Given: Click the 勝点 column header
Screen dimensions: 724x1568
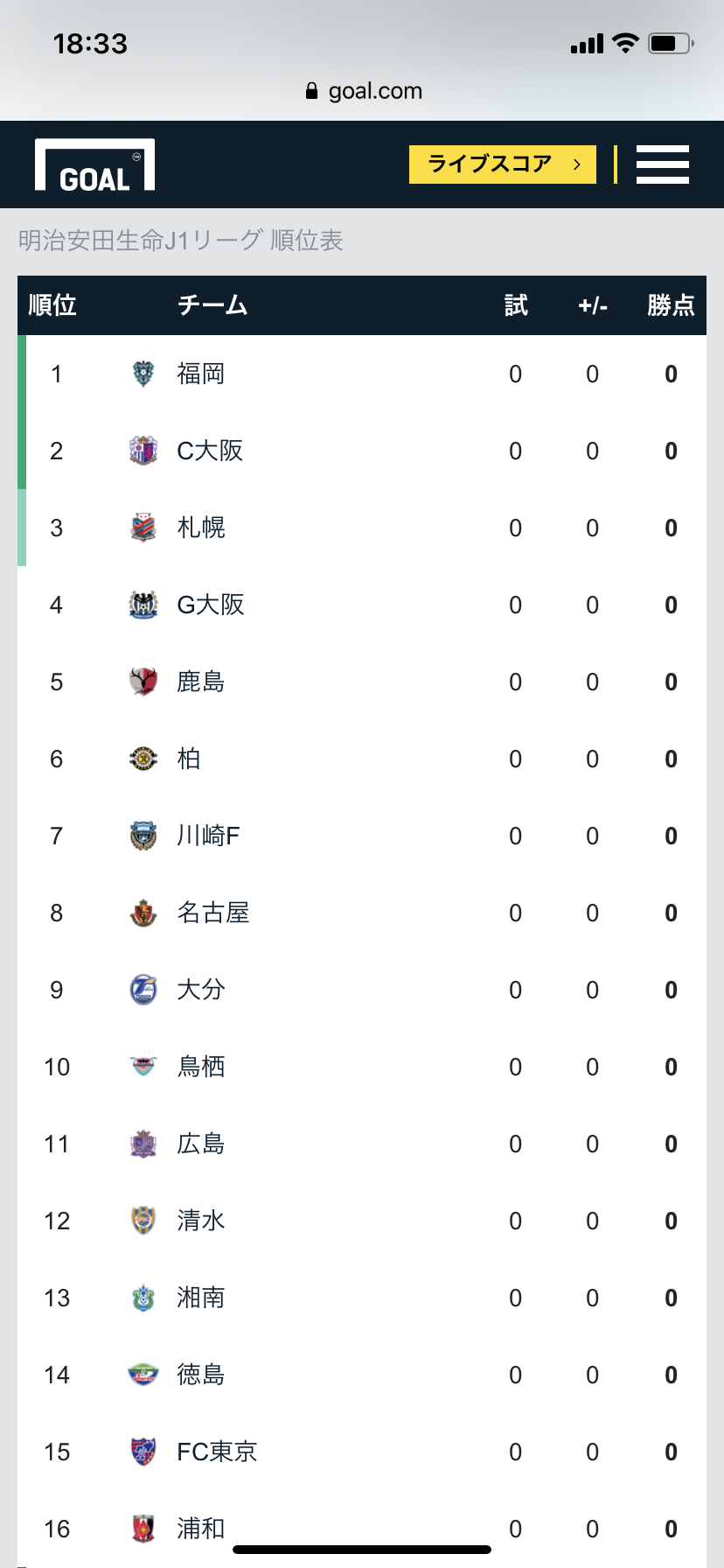Looking at the screenshot, I should pos(671,305).
